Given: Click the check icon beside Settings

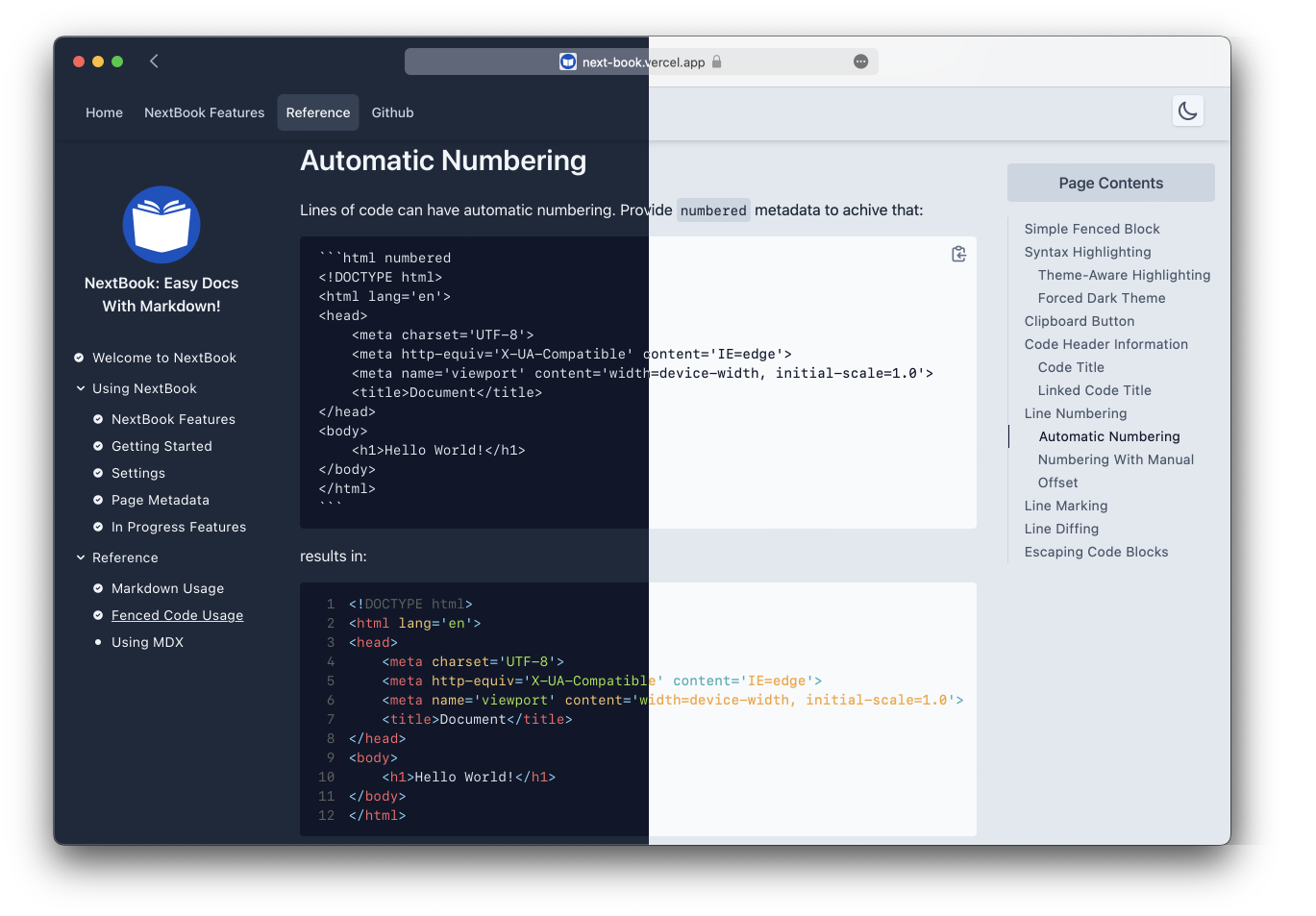Looking at the screenshot, I should (x=98, y=473).
